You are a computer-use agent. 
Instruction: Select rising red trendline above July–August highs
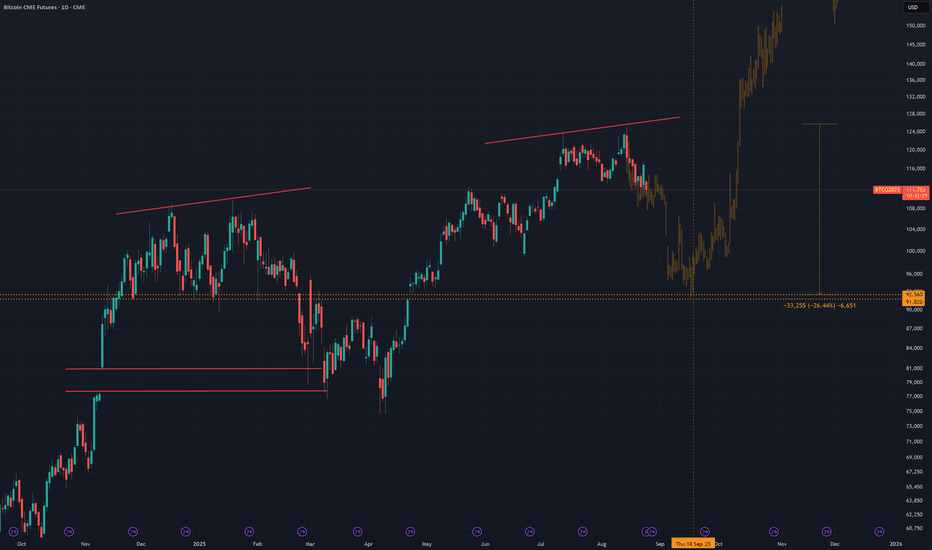[x=582, y=130]
